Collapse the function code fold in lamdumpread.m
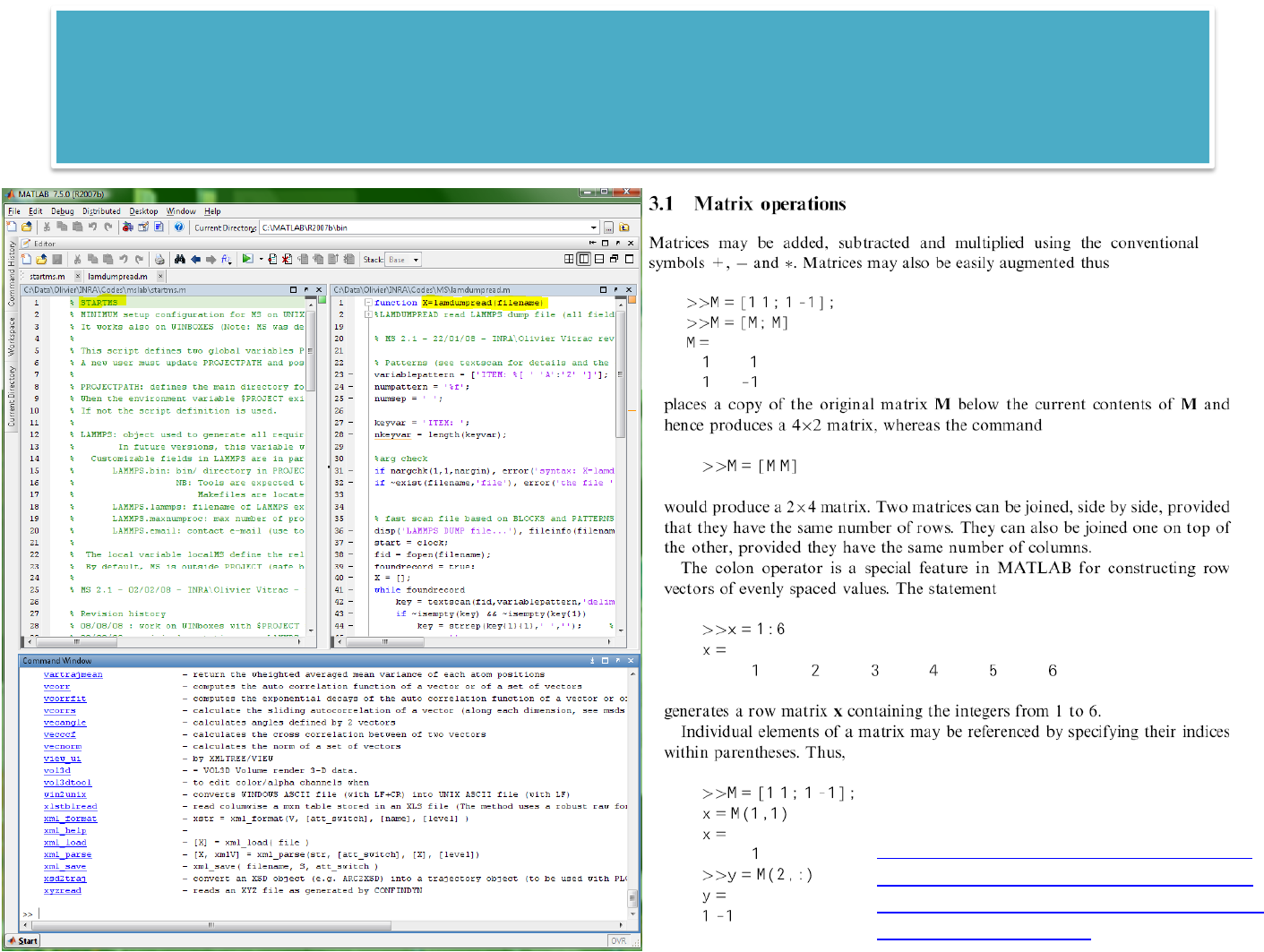1264x952 pixels. click(x=367, y=303)
